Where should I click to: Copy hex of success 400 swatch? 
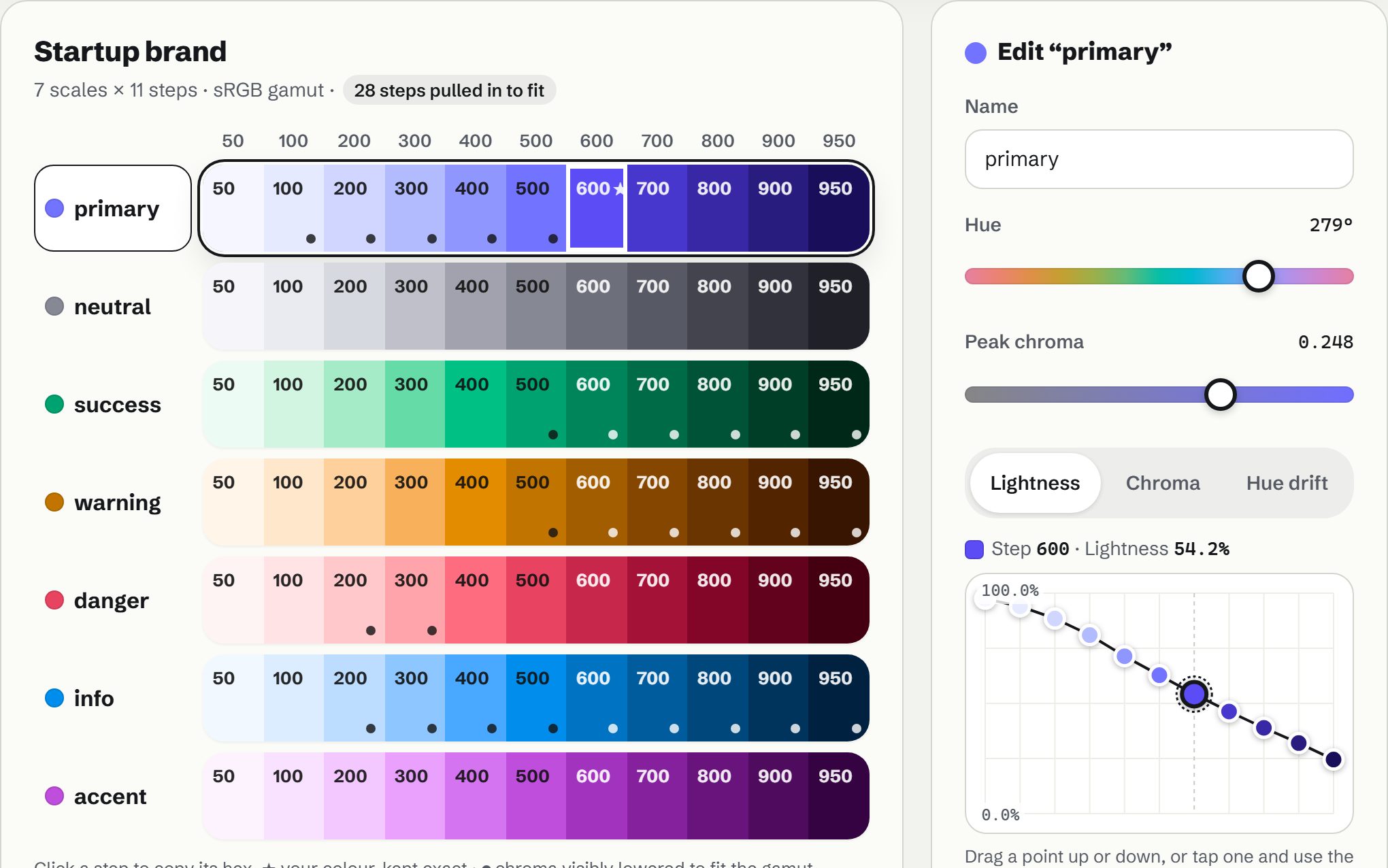coord(476,404)
